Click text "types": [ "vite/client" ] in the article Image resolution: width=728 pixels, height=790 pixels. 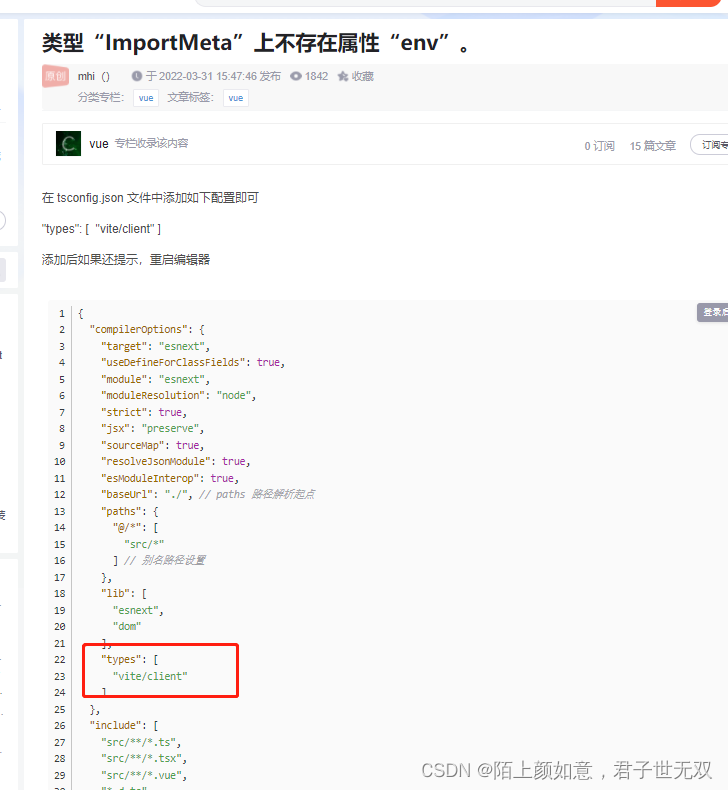101,229
